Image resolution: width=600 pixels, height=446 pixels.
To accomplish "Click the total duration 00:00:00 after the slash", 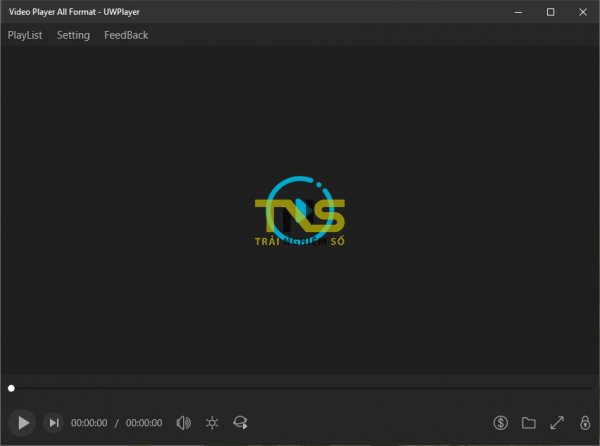I will click(x=144, y=423).
